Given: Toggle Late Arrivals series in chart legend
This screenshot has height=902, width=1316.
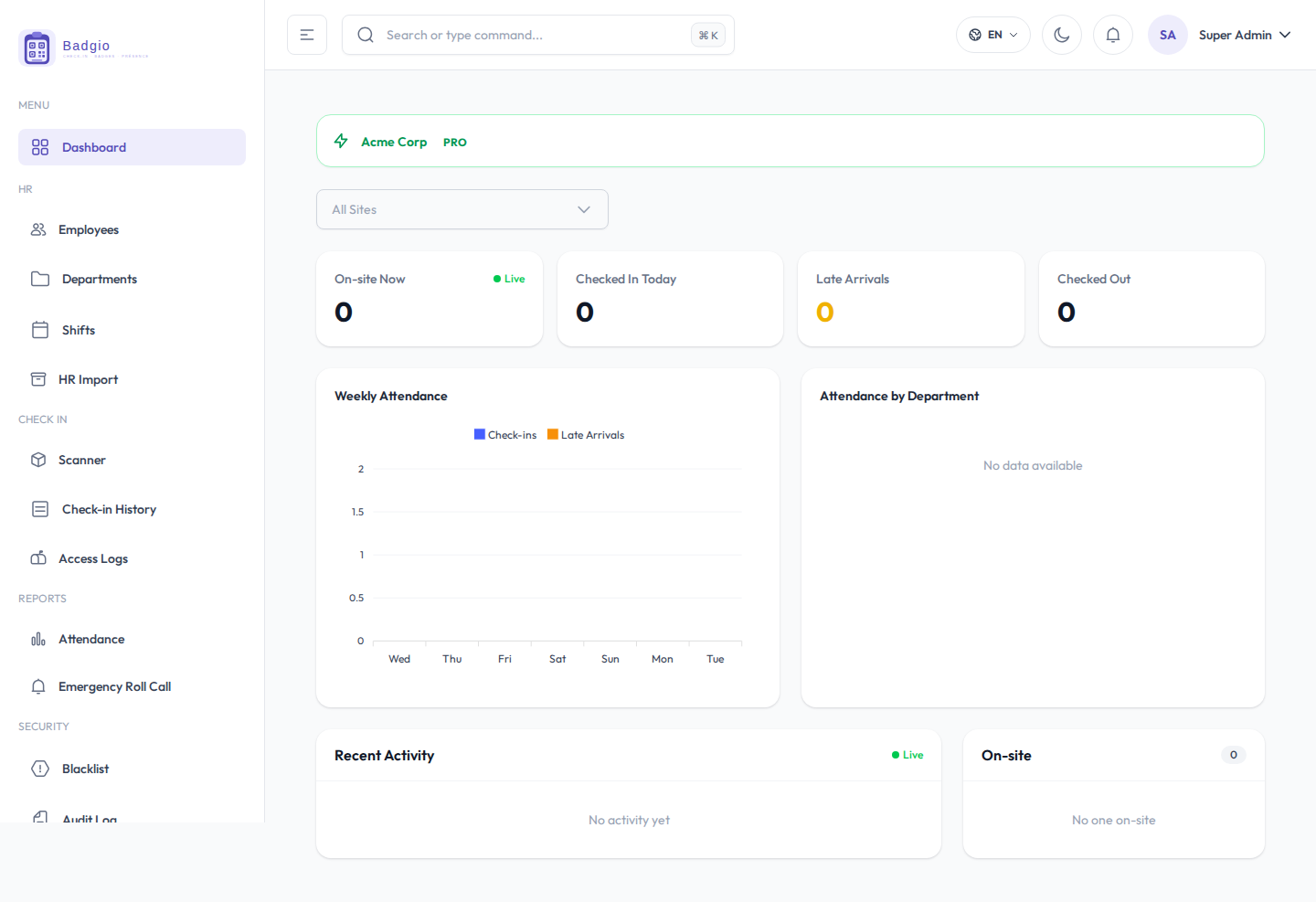Looking at the screenshot, I should [586, 435].
